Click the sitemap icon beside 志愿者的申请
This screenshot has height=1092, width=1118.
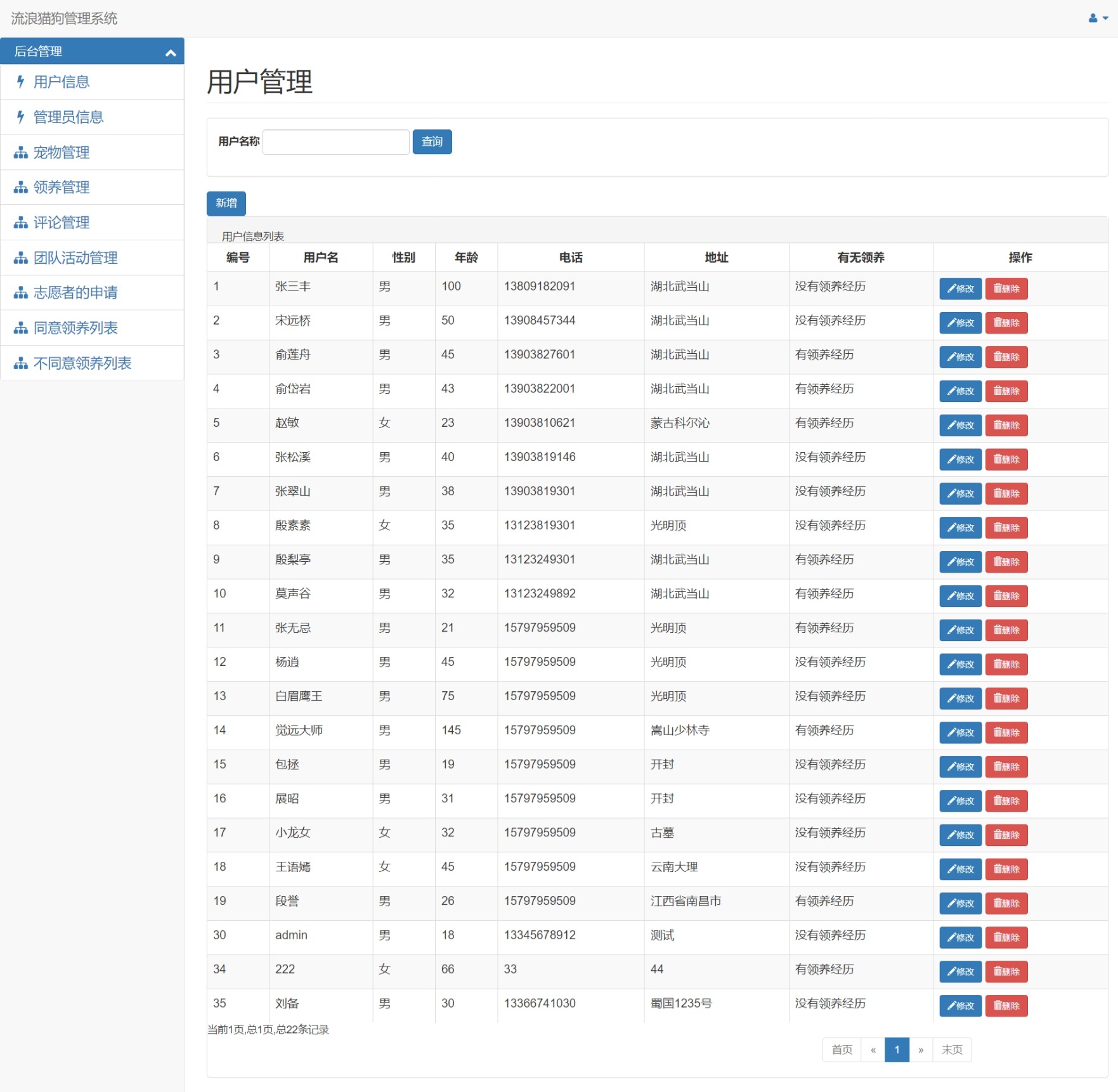point(21,293)
